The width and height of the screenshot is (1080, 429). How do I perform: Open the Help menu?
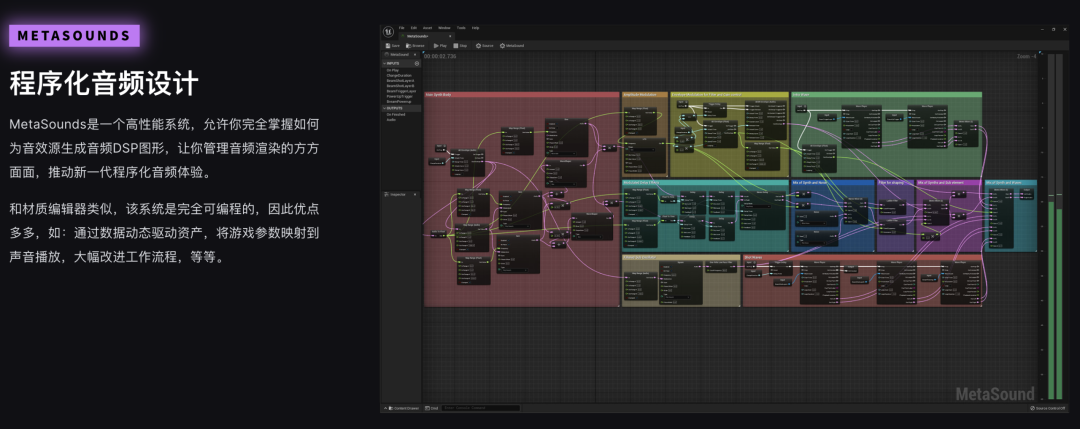tap(476, 28)
